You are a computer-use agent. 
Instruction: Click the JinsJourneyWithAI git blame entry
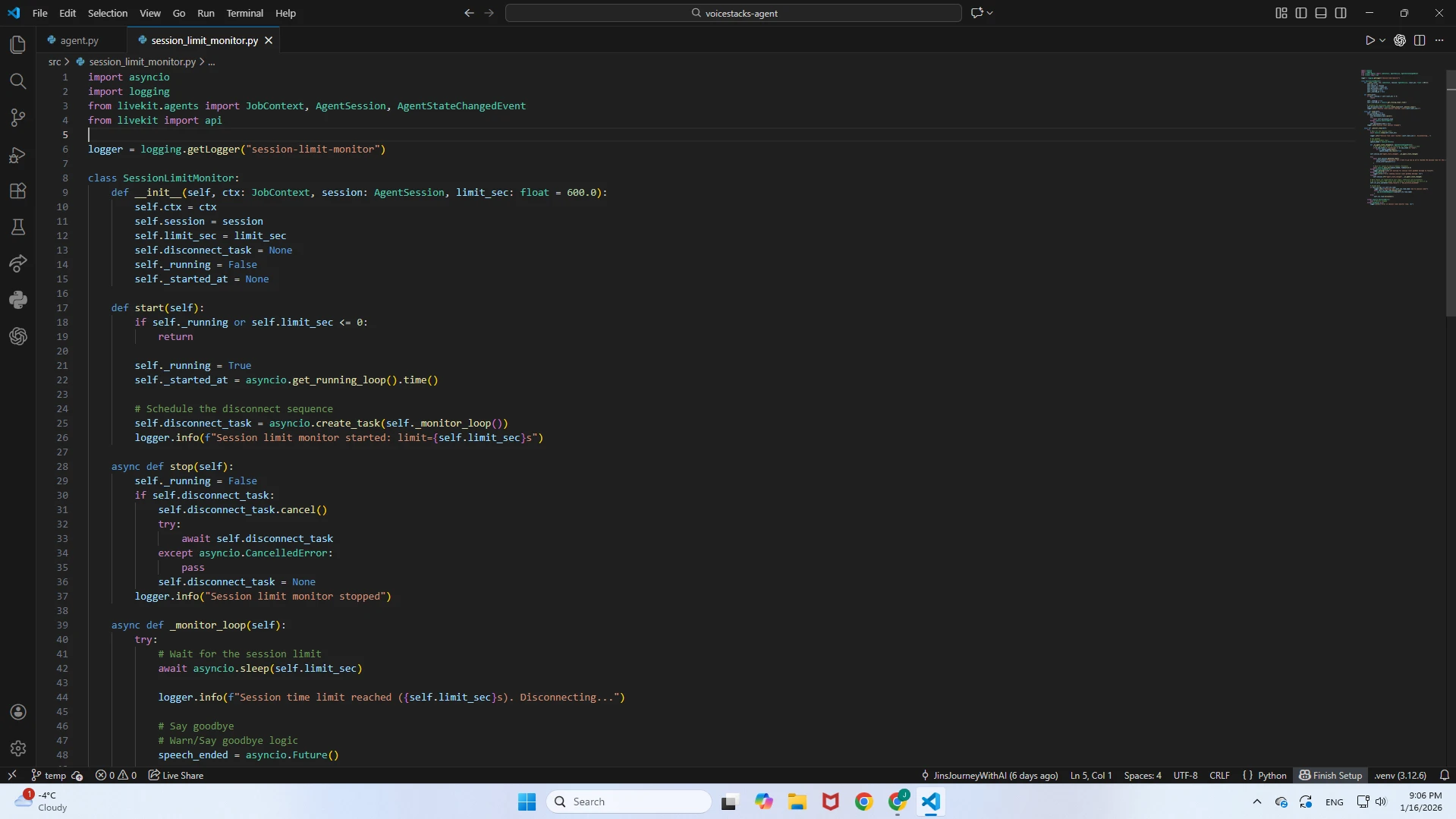[989, 776]
